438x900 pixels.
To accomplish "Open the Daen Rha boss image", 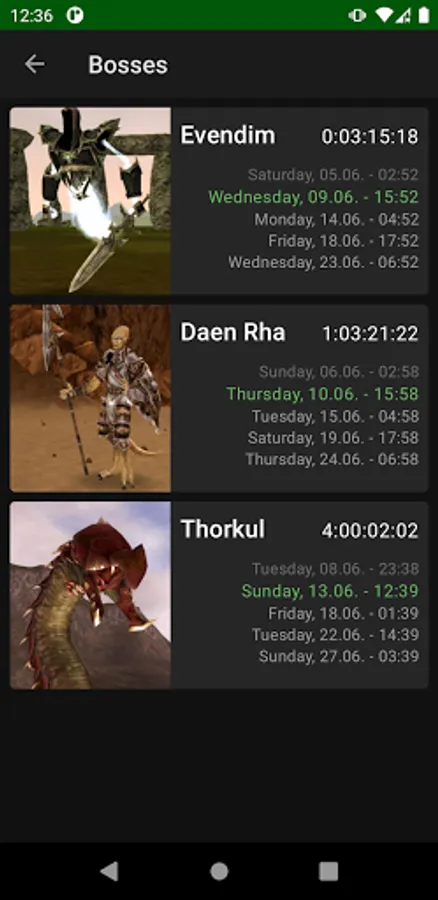I will coord(90,398).
